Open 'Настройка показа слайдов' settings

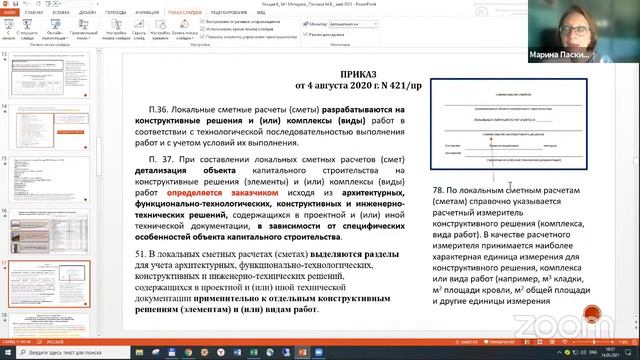[116, 29]
